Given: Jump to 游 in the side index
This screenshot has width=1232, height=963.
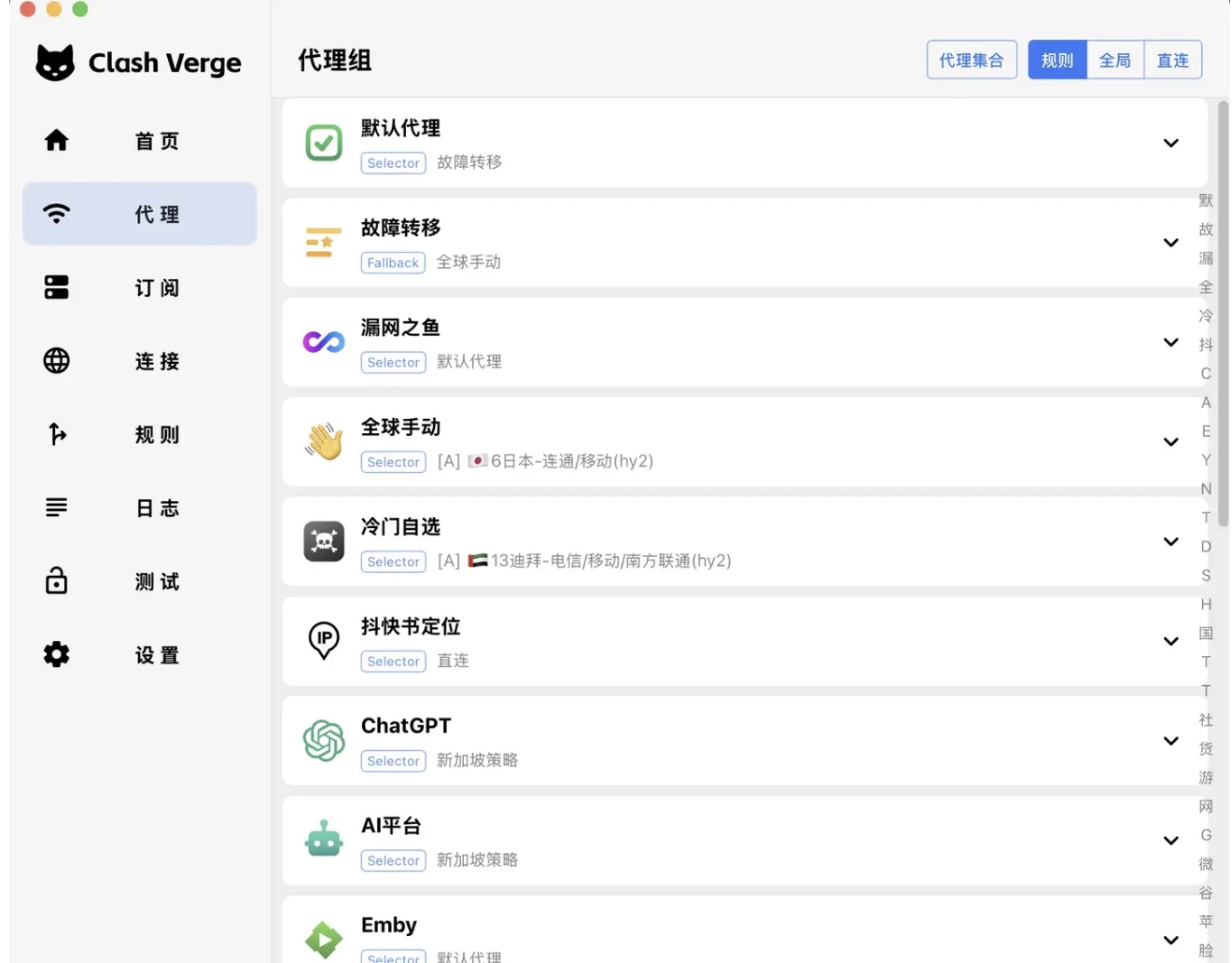Looking at the screenshot, I should (1206, 778).
